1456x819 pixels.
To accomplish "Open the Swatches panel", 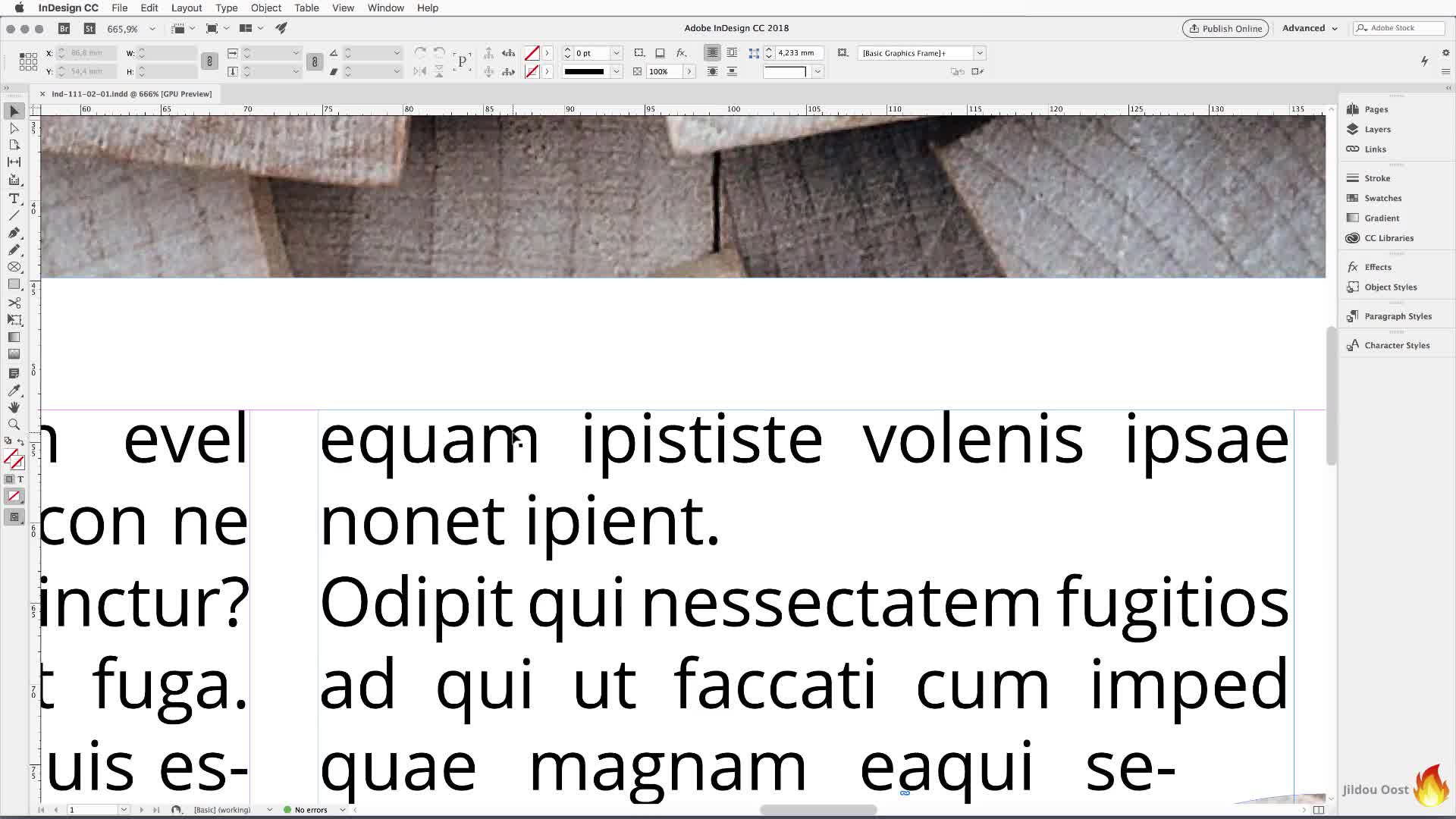I will point(1382,198).
